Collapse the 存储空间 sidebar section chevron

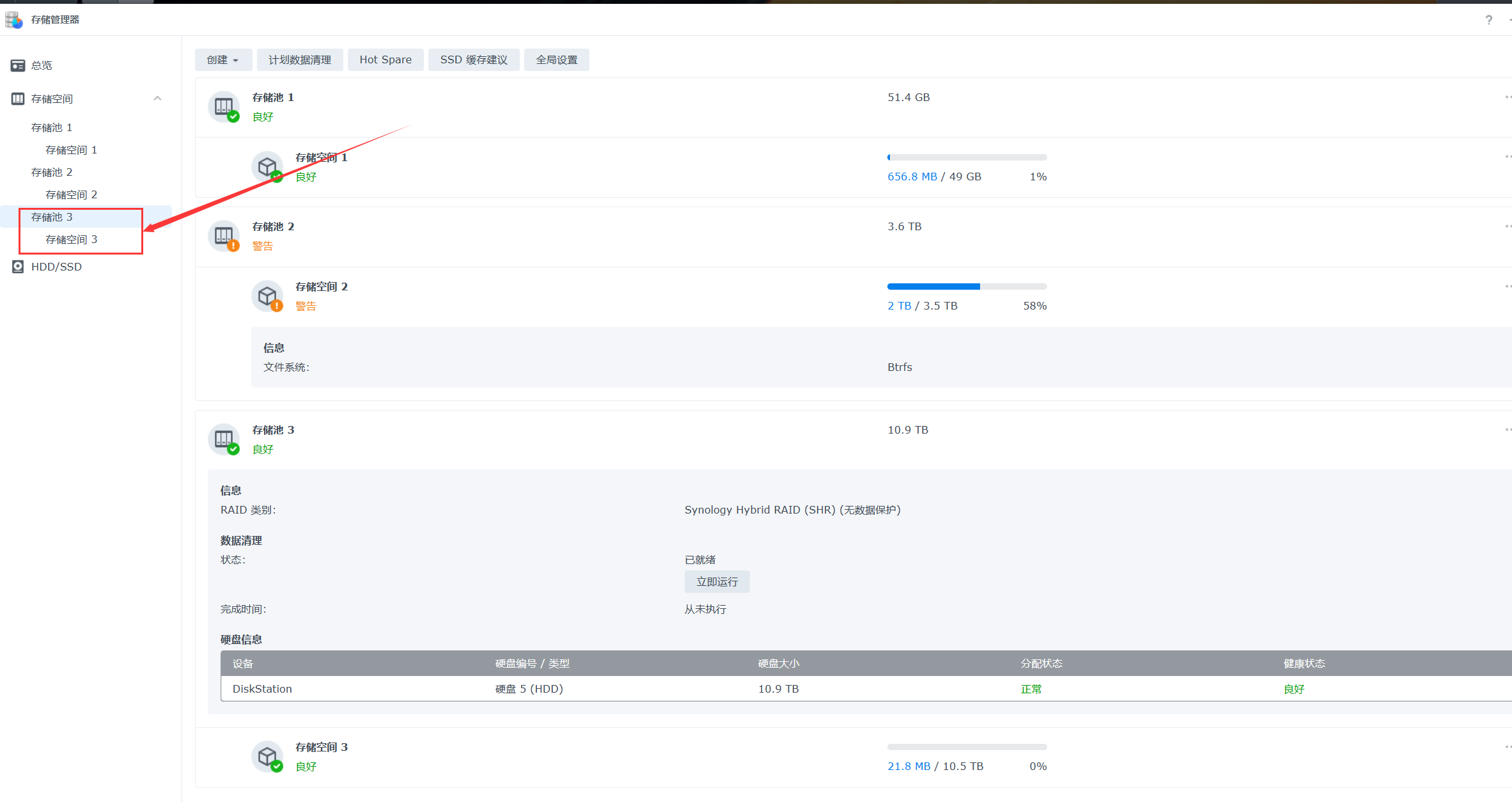pyautogui.click(x=157, y=98)
